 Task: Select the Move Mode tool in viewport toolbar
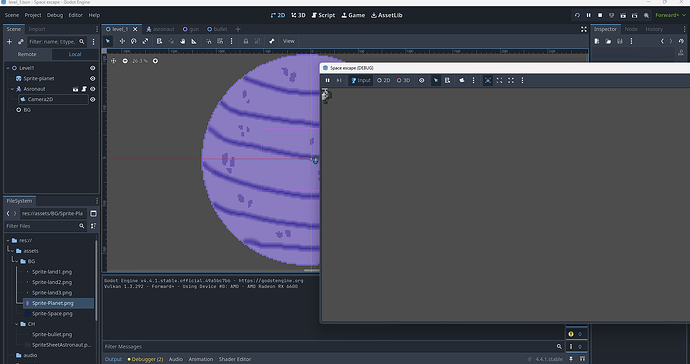(x=122, y=41)
